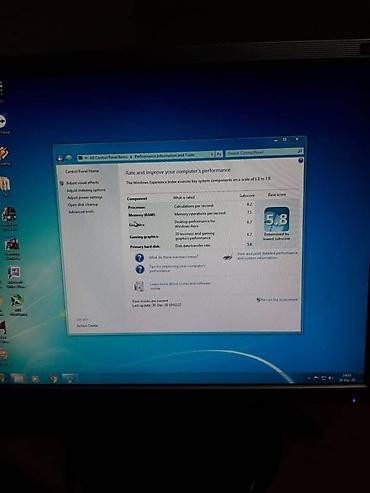Click the network icon in system tray
This screenshot has height=493, width=370.
324,378
